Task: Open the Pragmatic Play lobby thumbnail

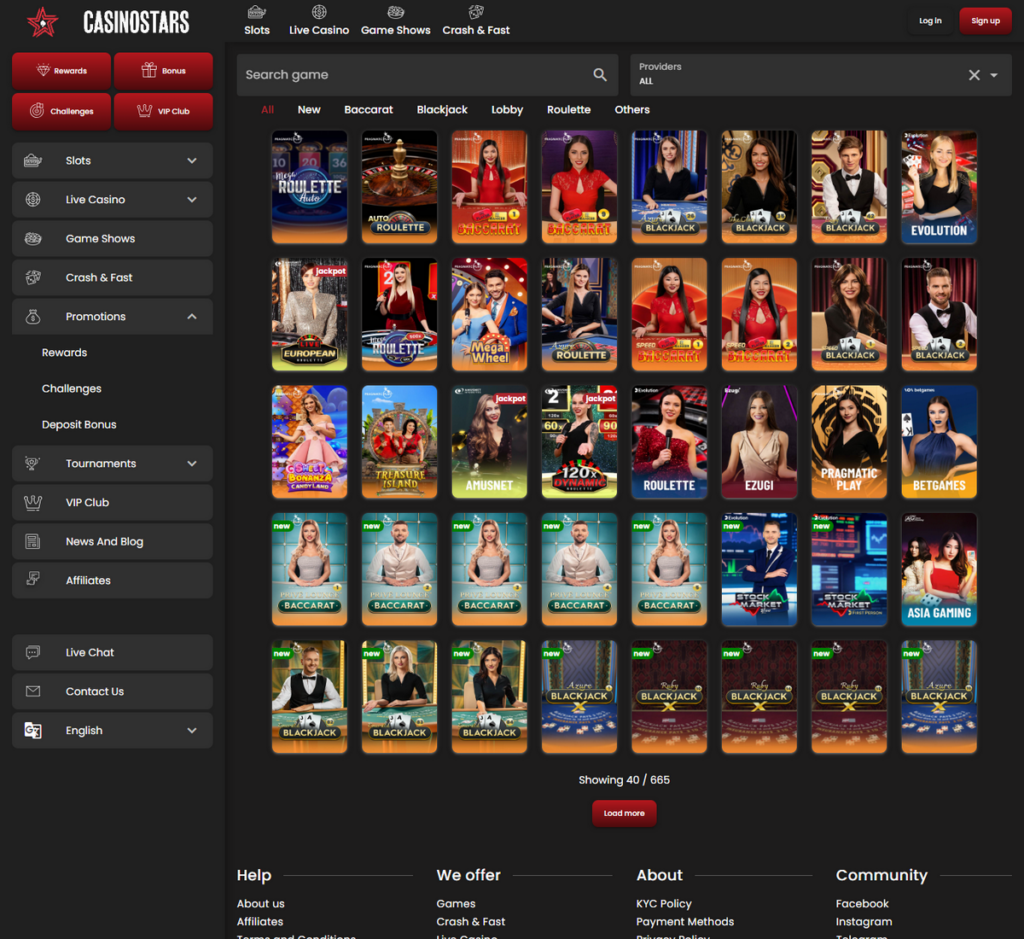Action: point(849,441)
